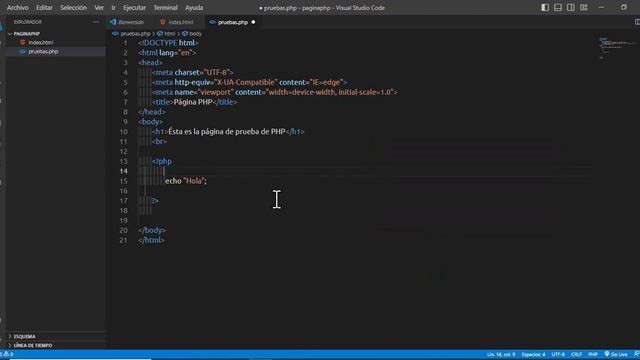Click the opening <?php tag on line 13

click(162, 161)
